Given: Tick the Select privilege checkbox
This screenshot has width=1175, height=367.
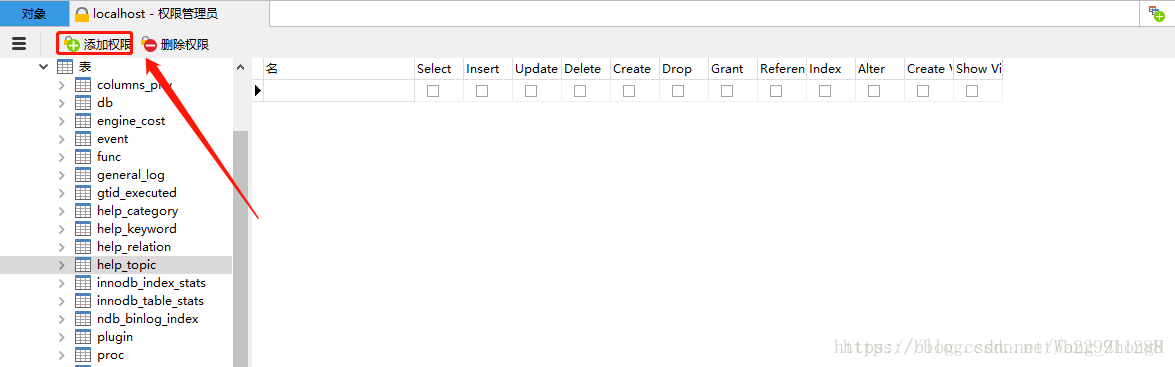Looking at the screenshot, I should pos(432,91).
